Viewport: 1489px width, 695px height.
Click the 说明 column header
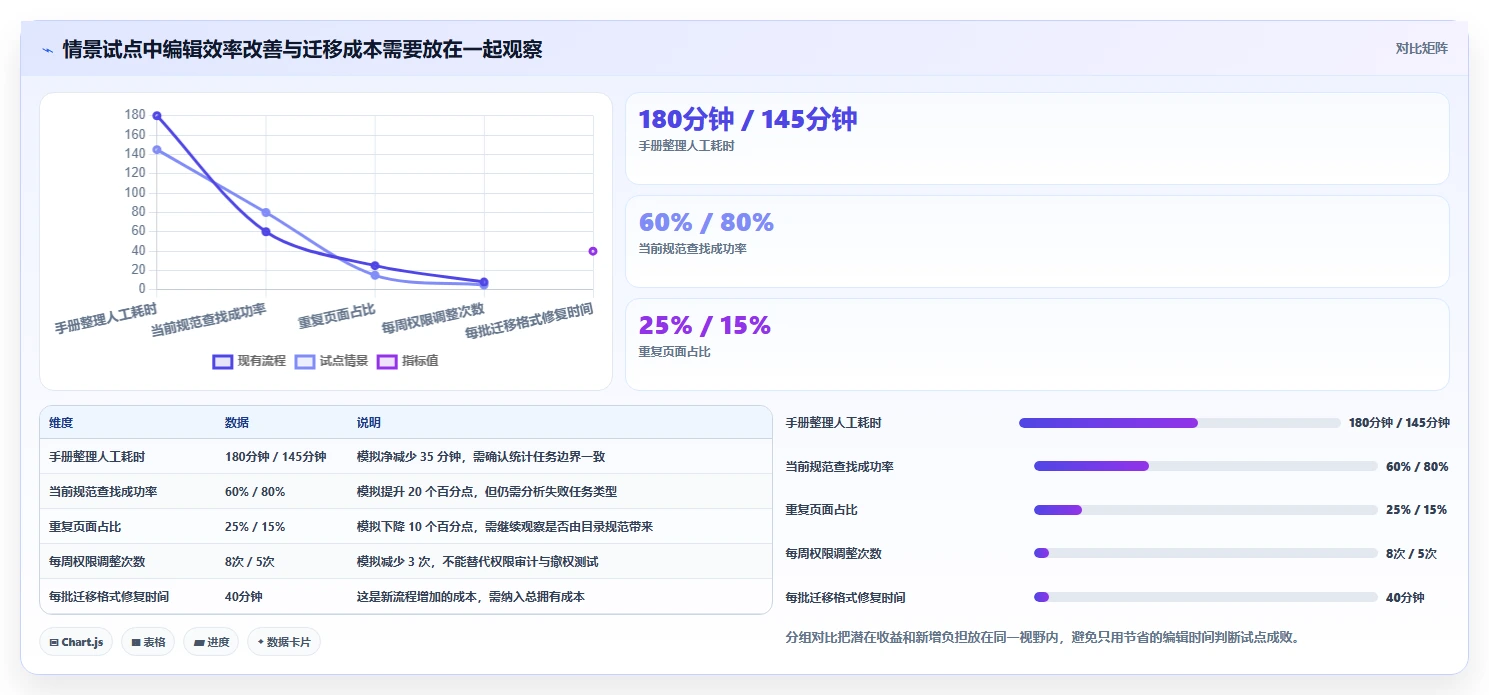[x=369, y=423]
